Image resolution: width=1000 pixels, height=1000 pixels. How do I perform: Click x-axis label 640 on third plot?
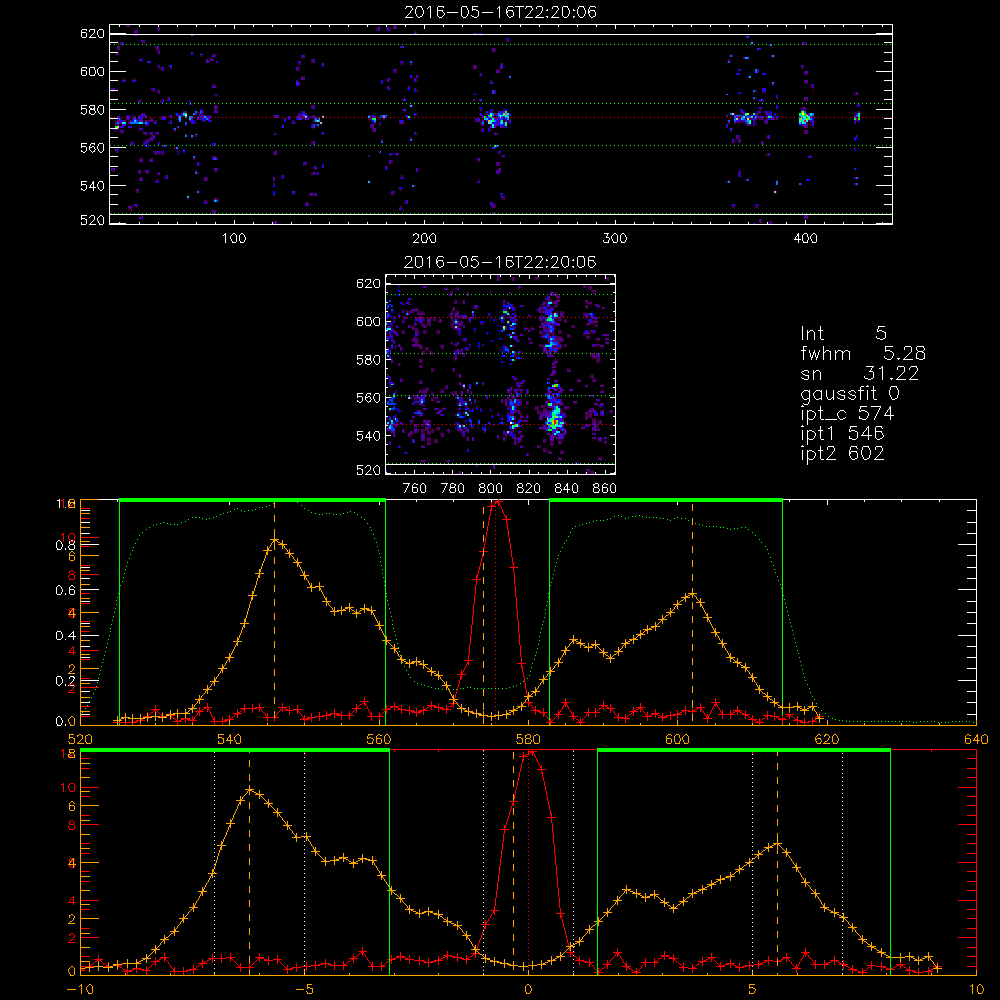click(x=976, y=740)
